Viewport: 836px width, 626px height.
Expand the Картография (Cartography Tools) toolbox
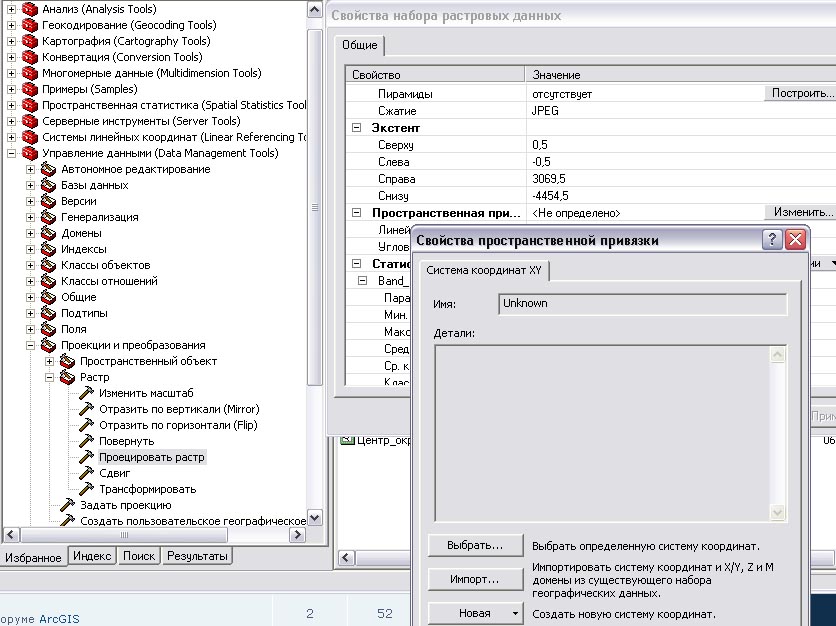point(12,41)
